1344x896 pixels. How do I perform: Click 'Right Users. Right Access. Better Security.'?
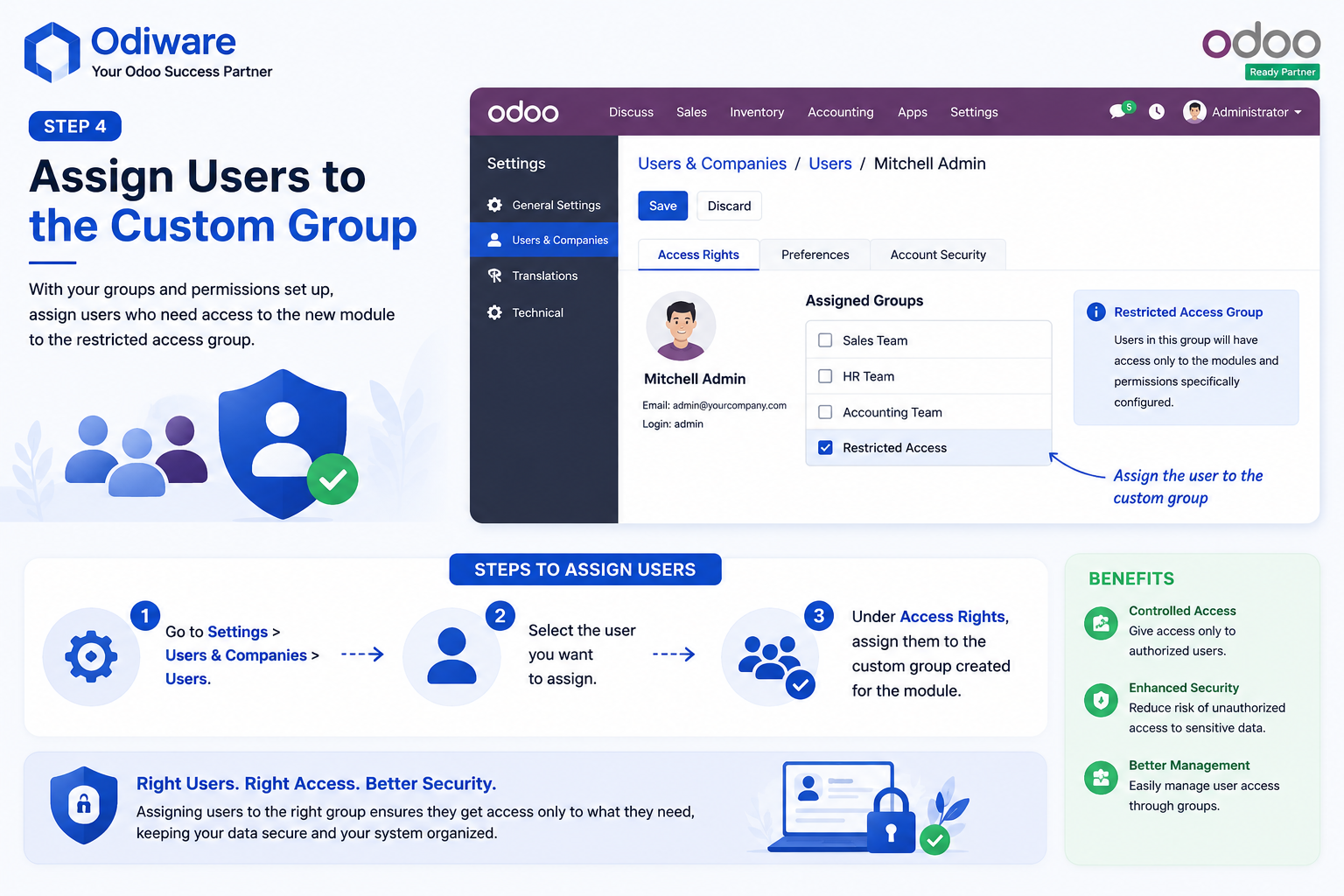316,784
